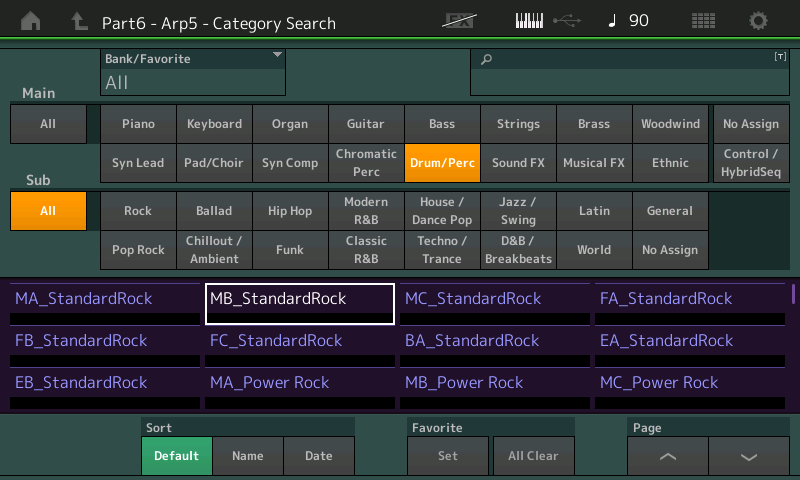This screenshot has width=800, height=480.
Task: Go to the previous page with up chevron
Action: coord(668,456)
